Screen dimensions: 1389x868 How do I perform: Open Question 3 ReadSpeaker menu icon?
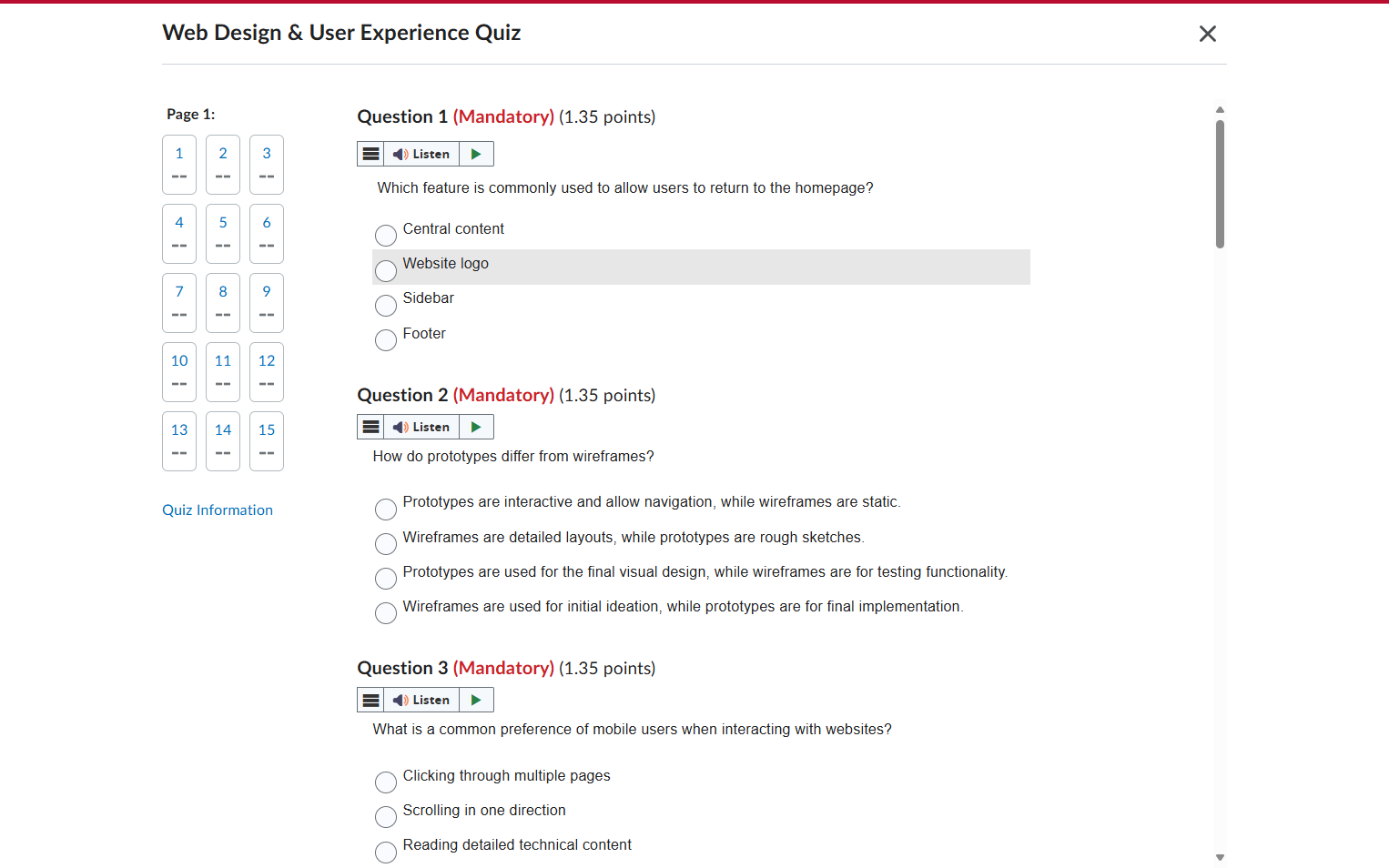pos(370,700)
